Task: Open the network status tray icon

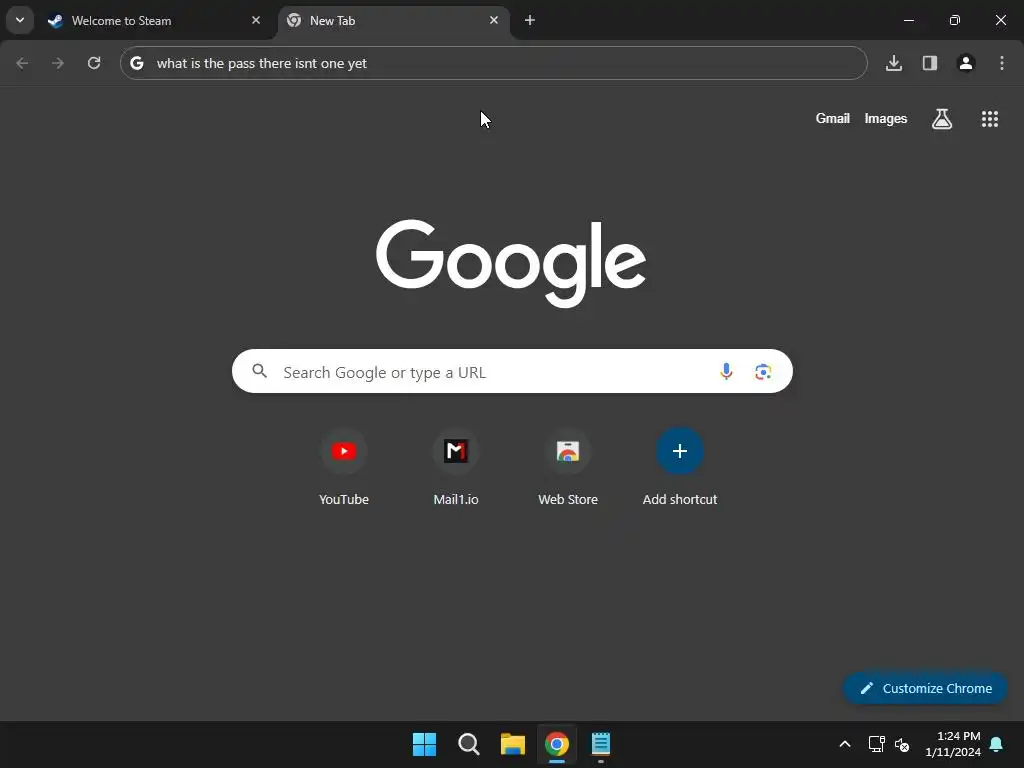Action: [x=876, y=744]
